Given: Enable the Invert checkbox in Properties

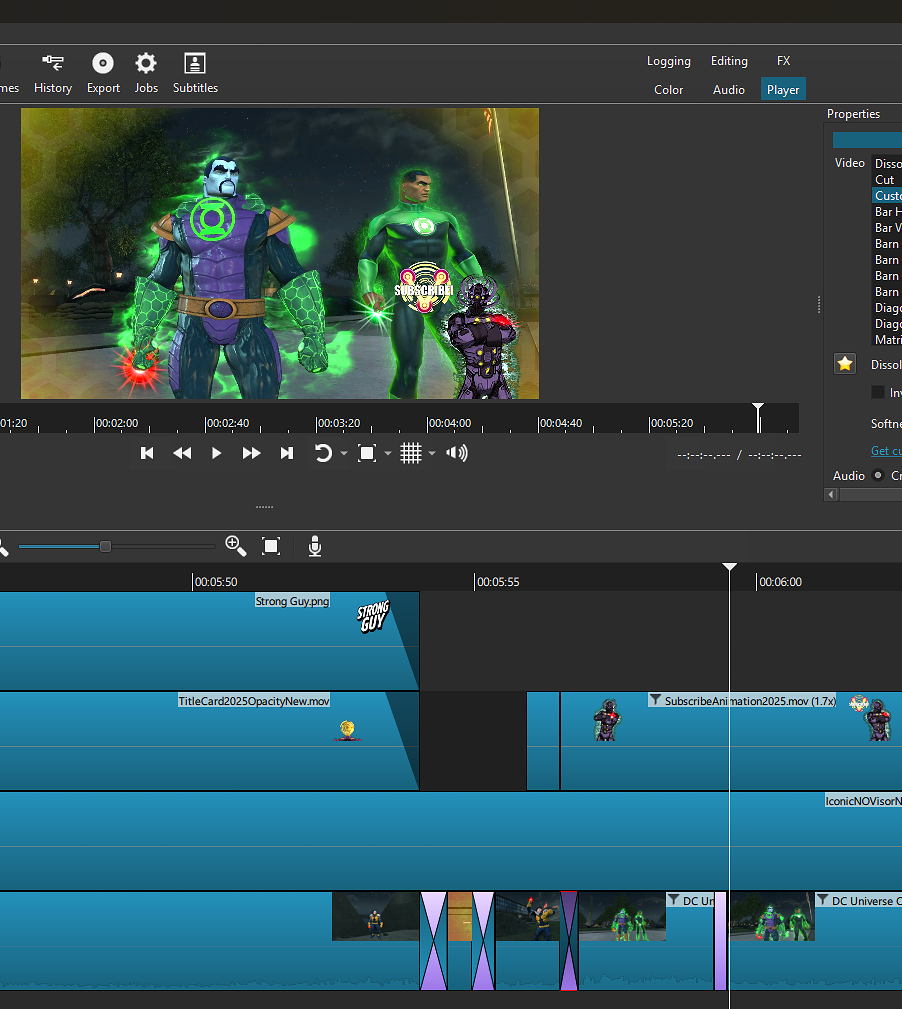Looking at the screenshot, I should point(878,393).
